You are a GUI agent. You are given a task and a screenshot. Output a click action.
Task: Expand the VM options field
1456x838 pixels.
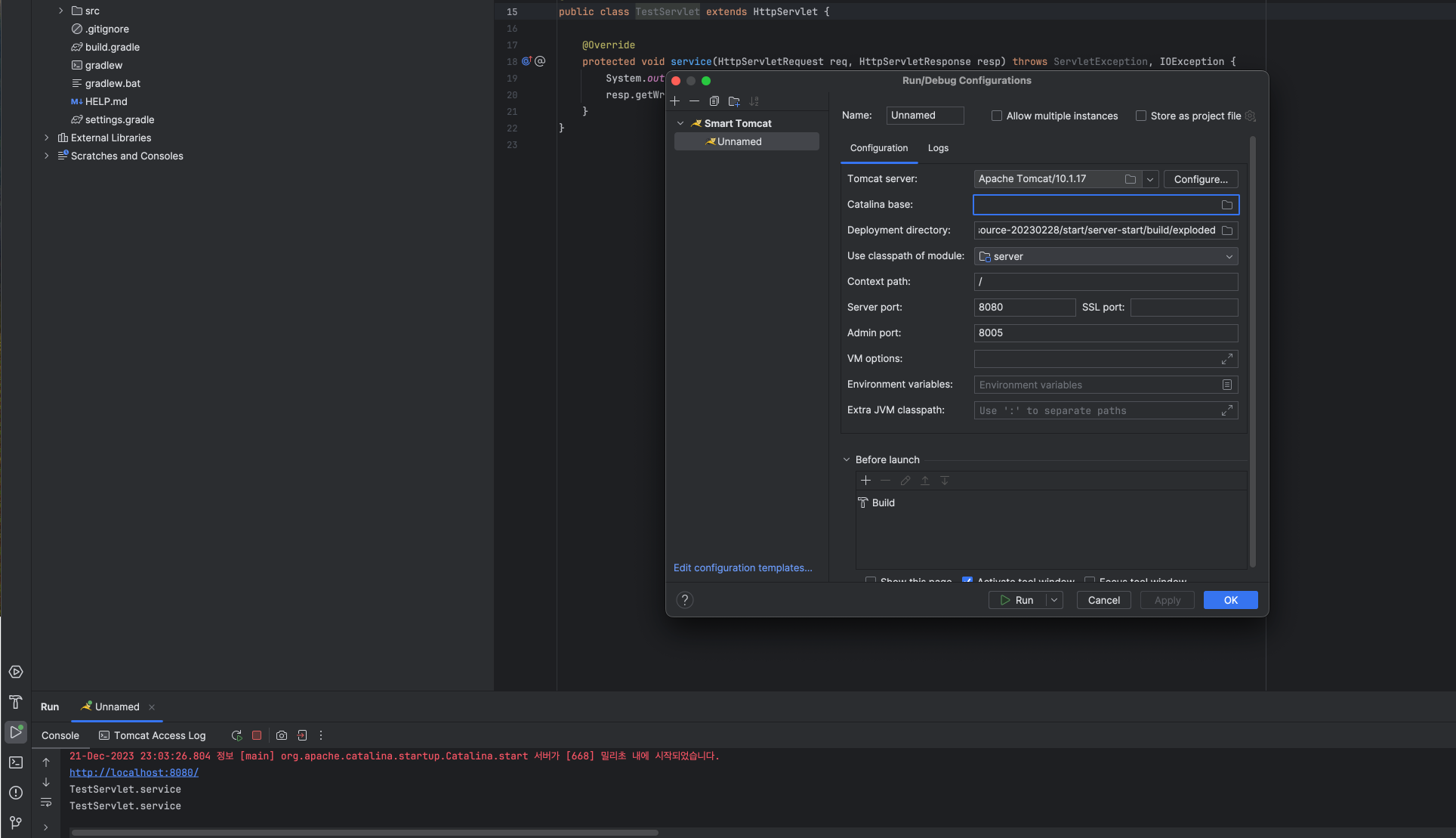(x=1227, y=359)
